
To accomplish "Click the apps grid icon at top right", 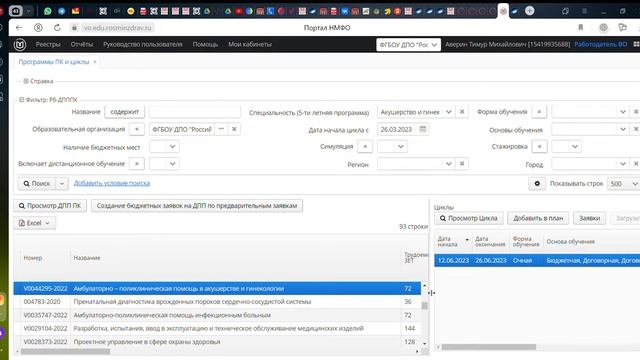I will tap(636, 44).
